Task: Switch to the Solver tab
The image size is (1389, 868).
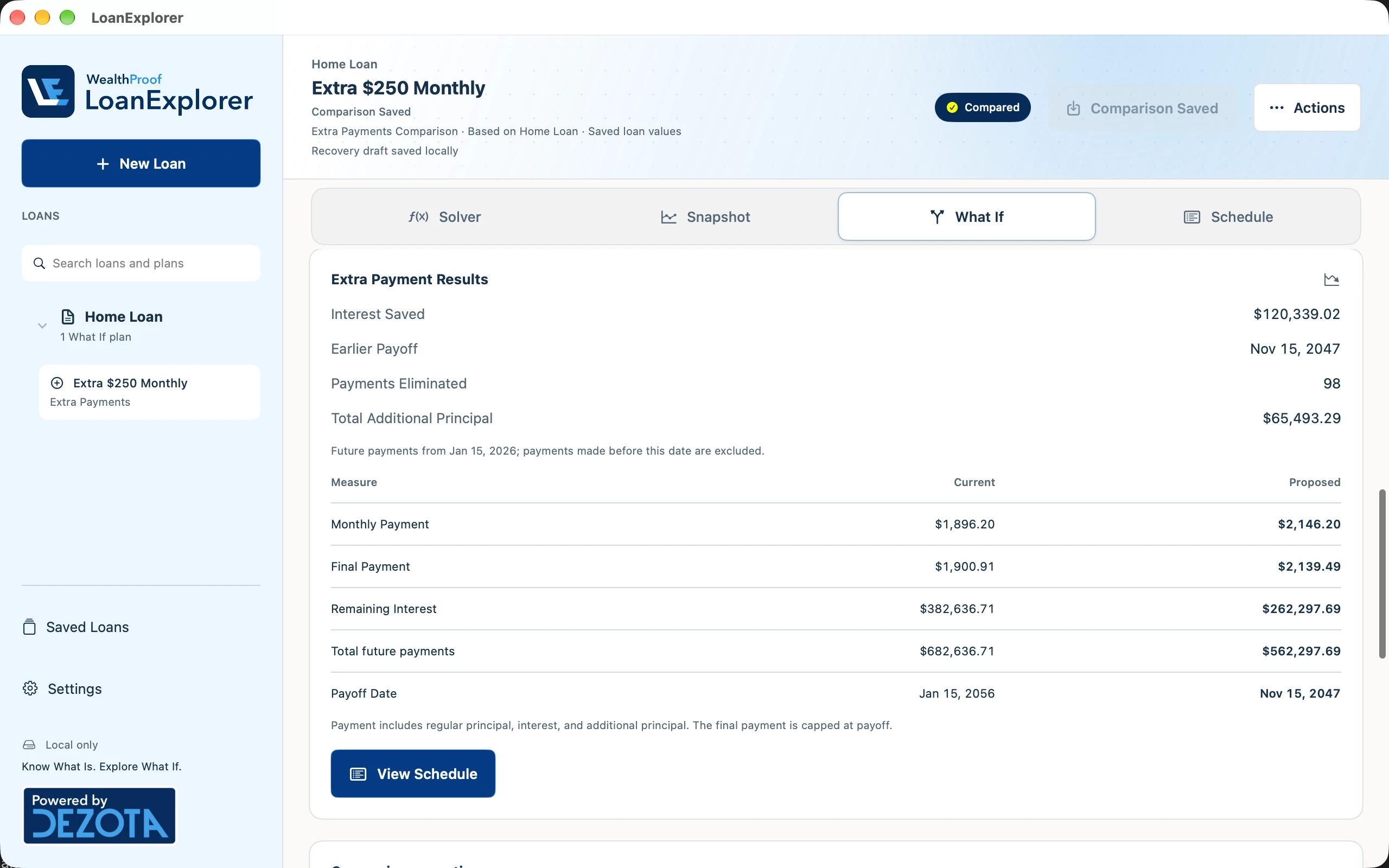Action: pyautogui.click(x=445, y=216)
